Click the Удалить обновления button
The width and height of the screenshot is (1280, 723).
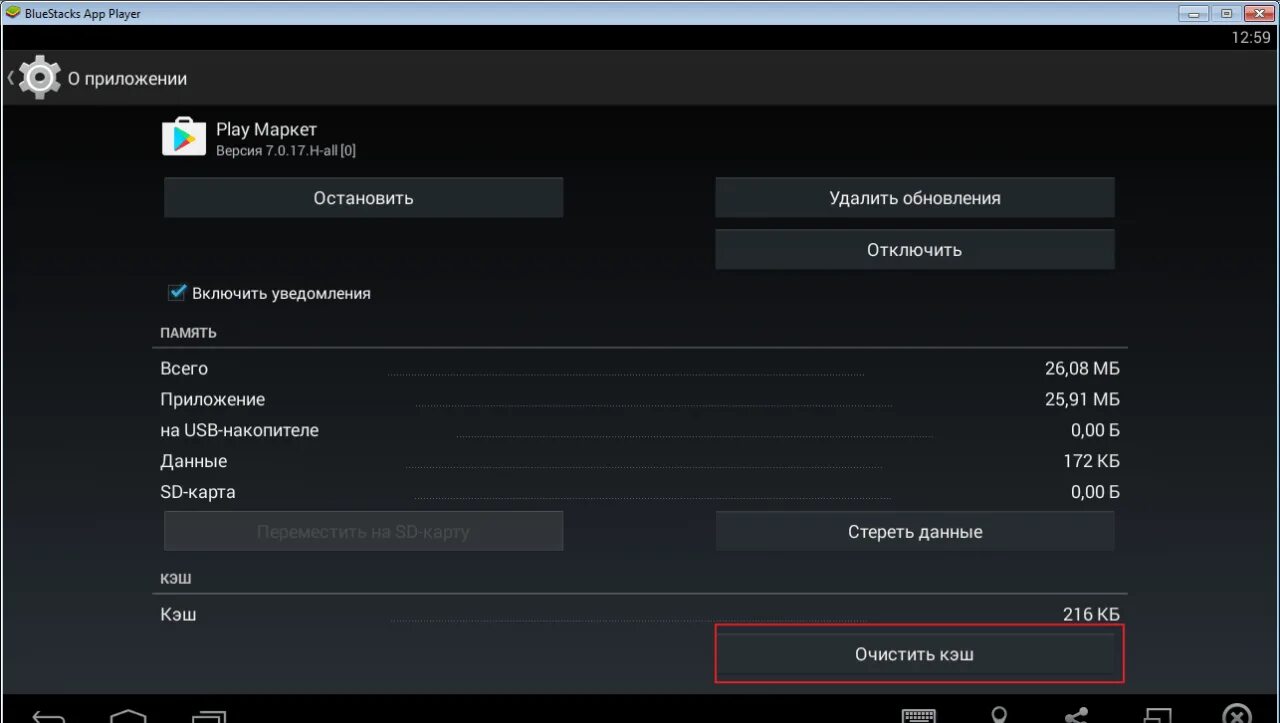click(x=915, y=198)
